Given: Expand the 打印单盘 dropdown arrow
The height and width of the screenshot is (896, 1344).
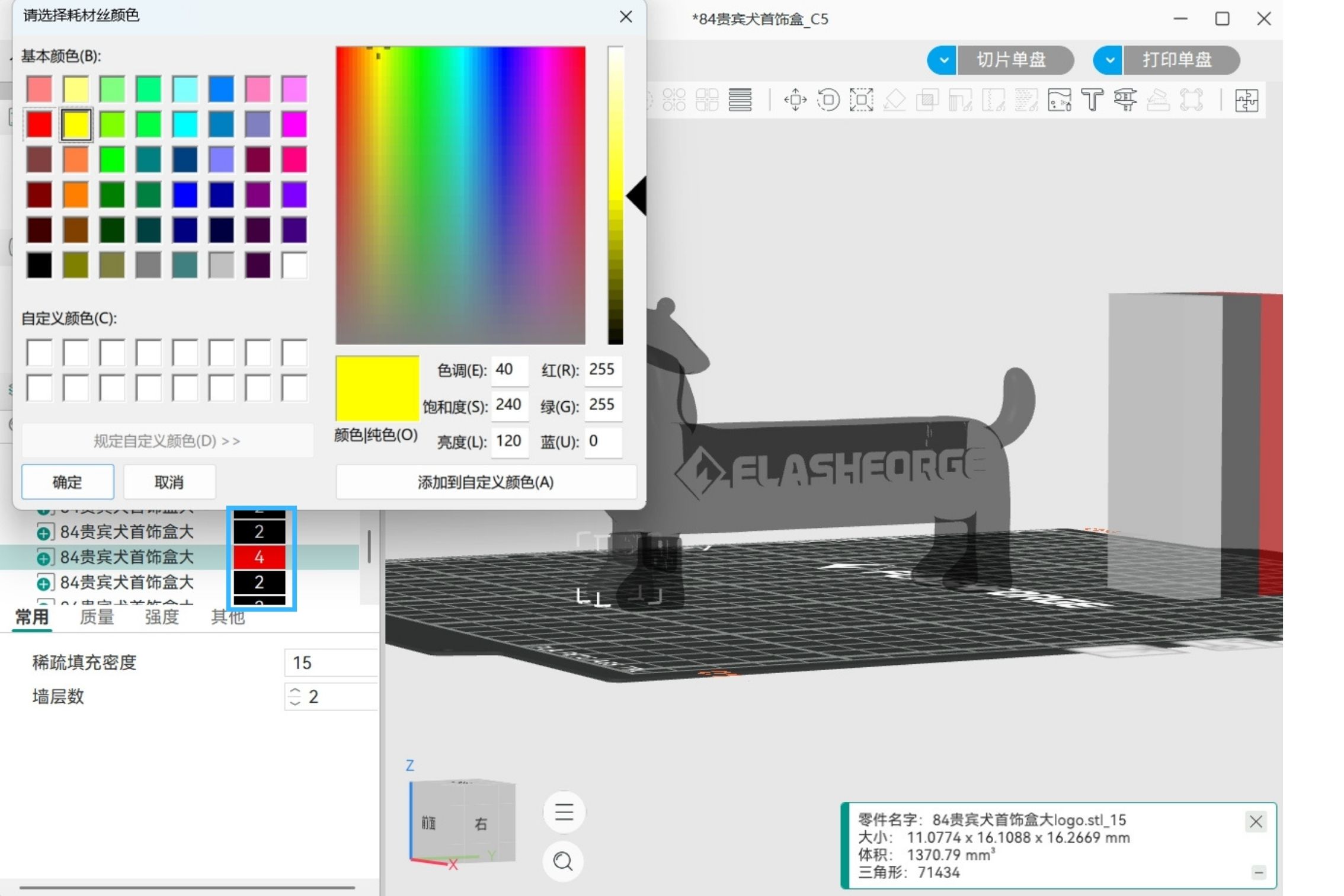Looking at the screenshot, I should coord(1109,60).
